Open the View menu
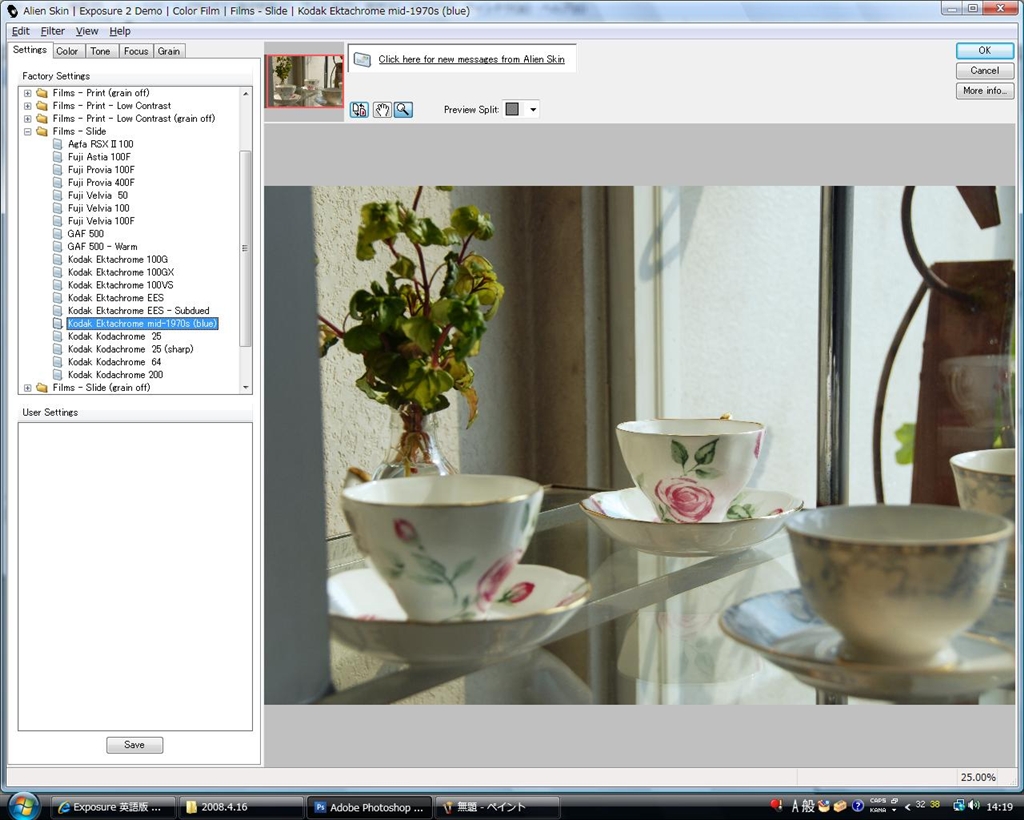This screenshot has height=820, width=1024. click(x=87, y=31)
